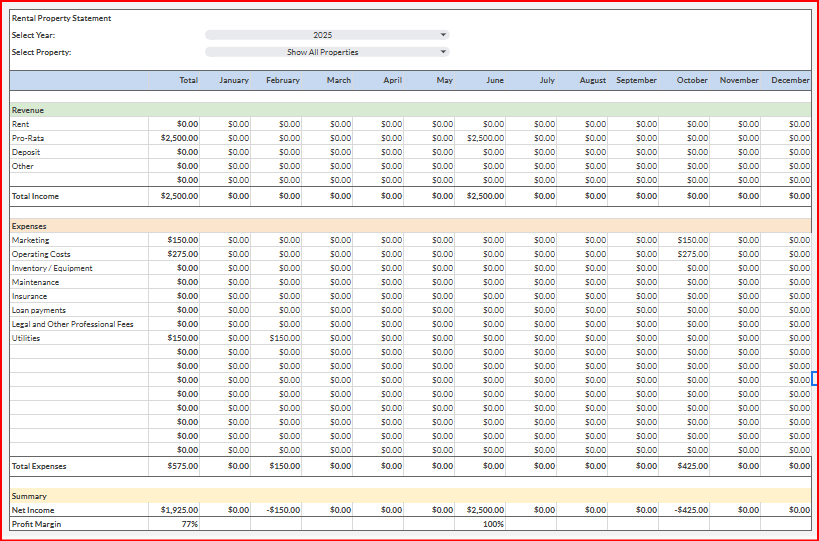Open the Select Property dropdown showing Show All Properties
Screen dimensions: 819x541
click(327, 52)
